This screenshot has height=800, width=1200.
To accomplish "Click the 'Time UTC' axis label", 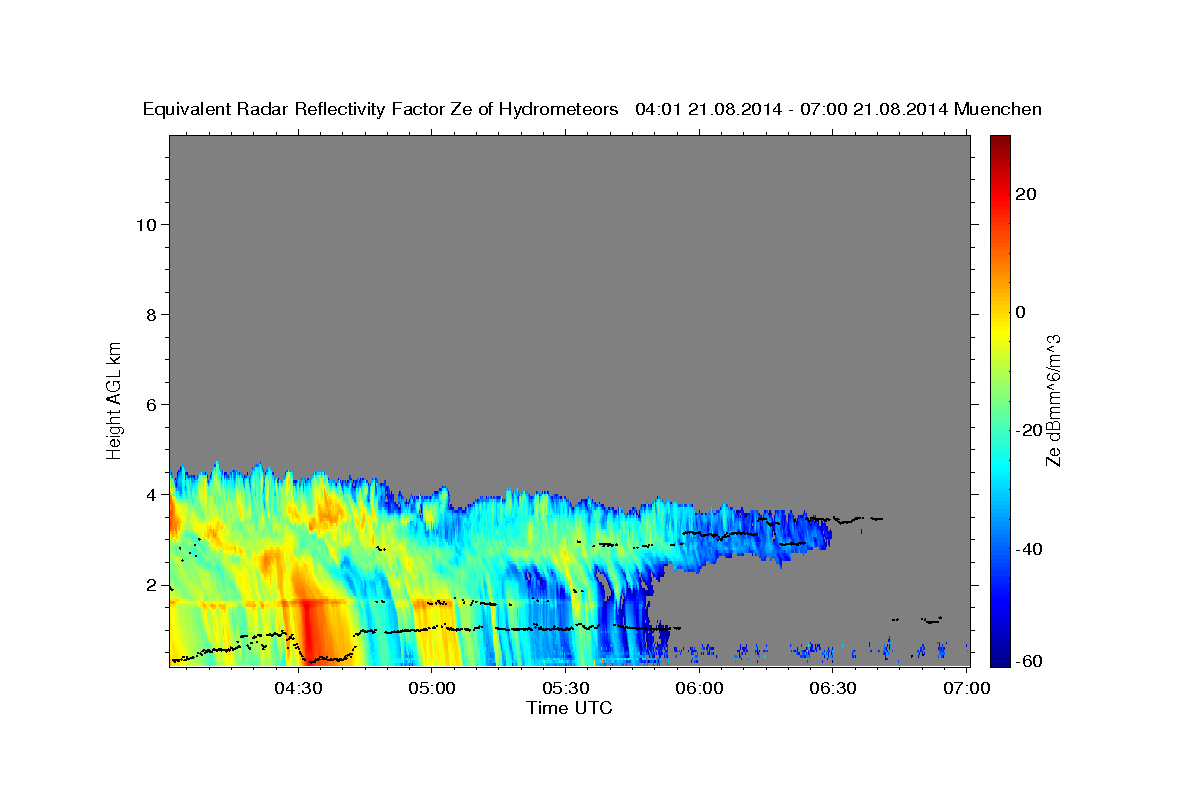I will (569, 708).
